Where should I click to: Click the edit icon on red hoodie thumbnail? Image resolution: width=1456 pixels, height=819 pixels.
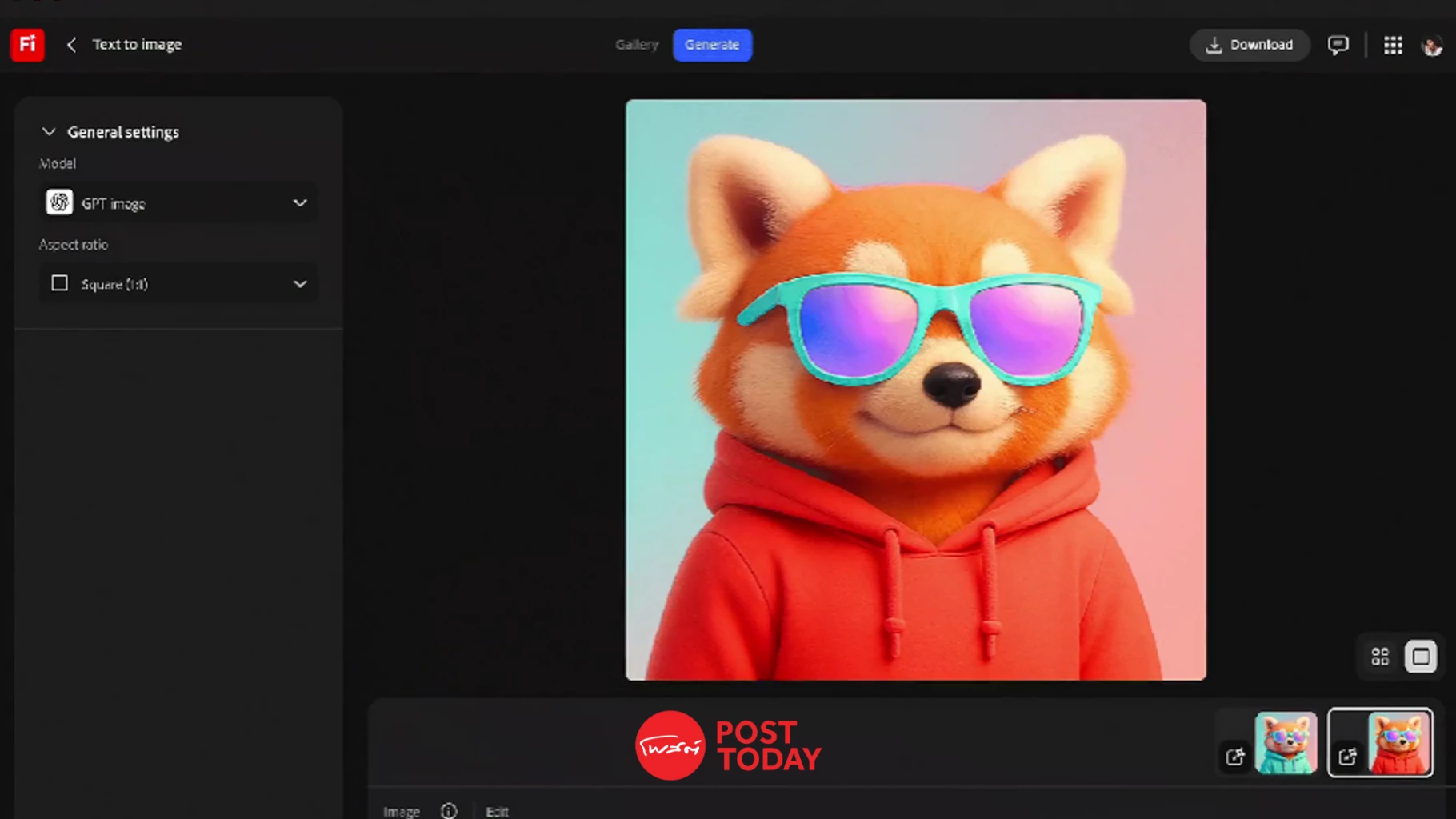click(1347, 756)
